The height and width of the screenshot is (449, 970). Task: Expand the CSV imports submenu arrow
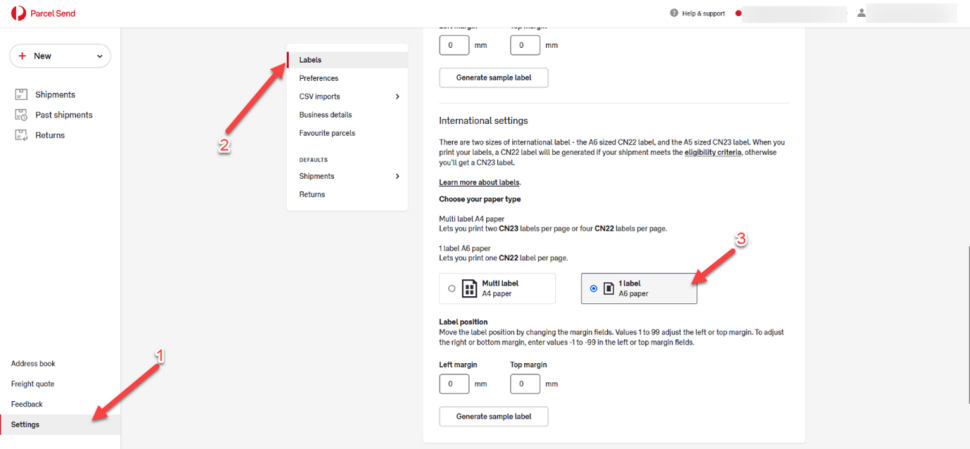coord(397,96)
